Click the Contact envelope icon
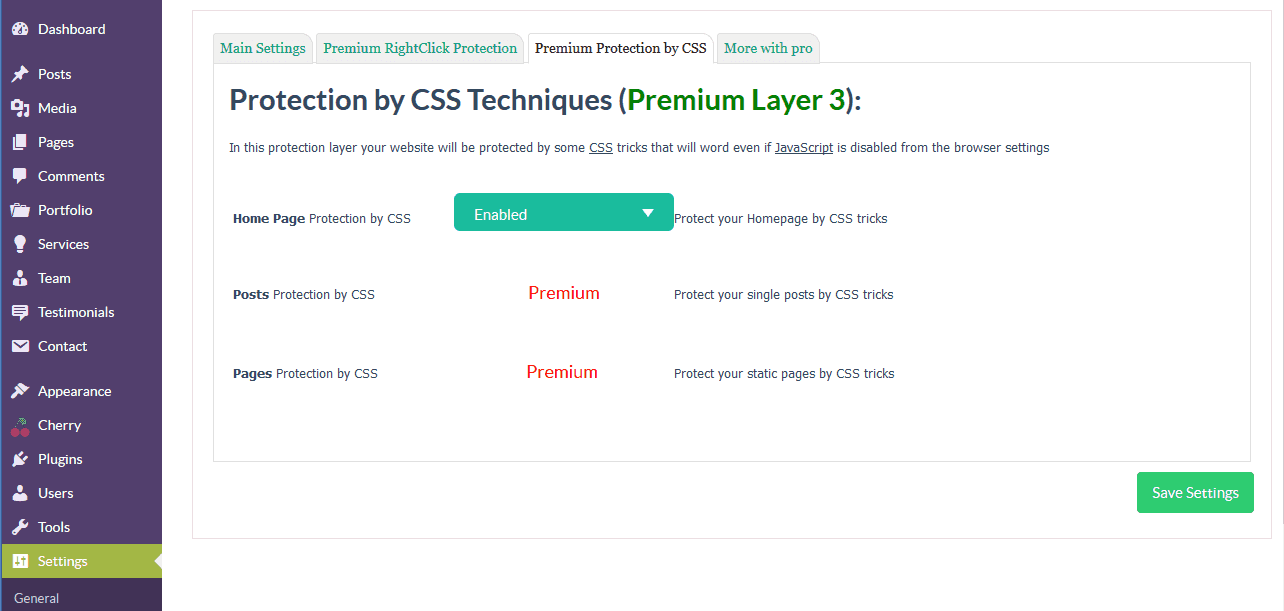This screenshot has height=611, width=1284. click(20, 346)
